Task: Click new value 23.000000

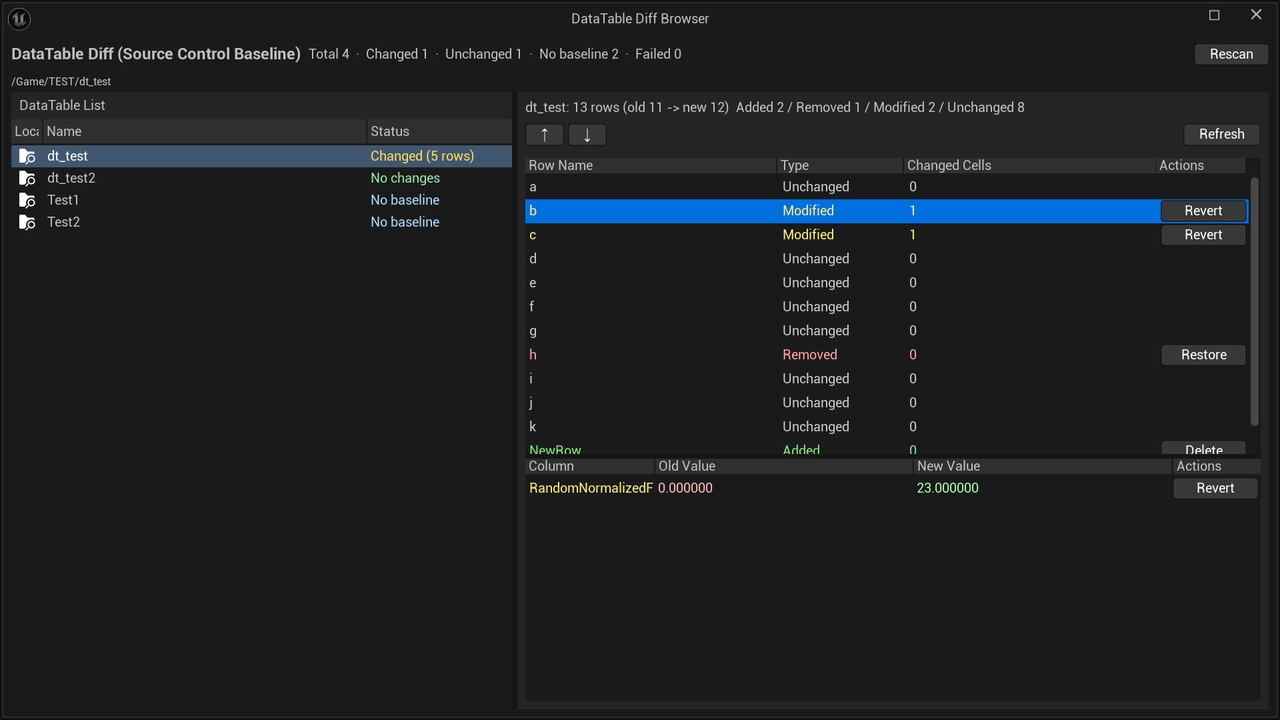Action: 947,488
